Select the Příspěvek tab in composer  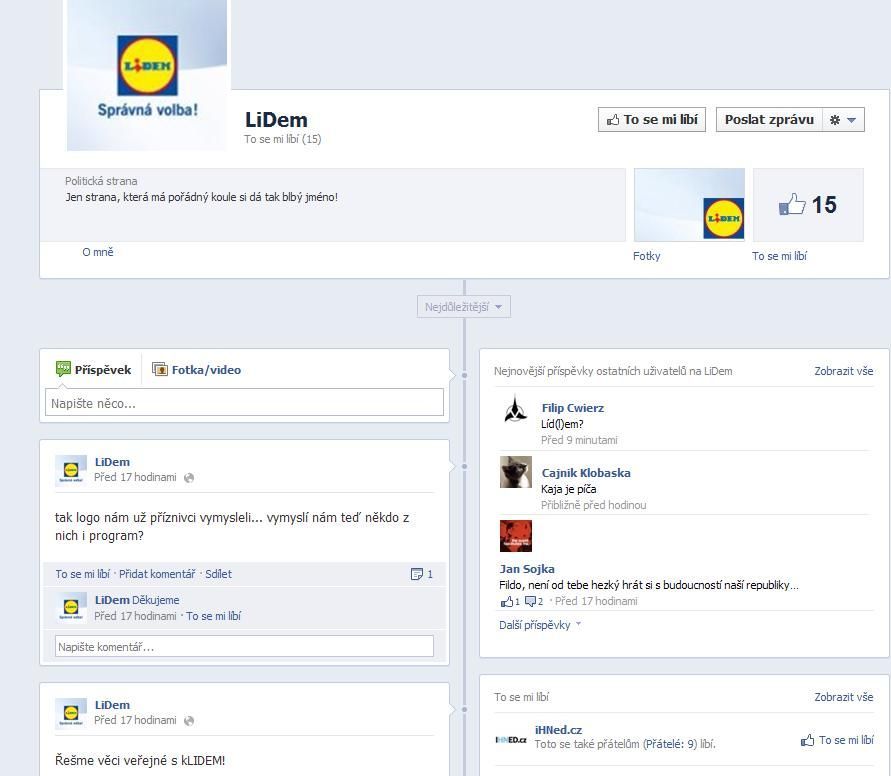[94, 370]
